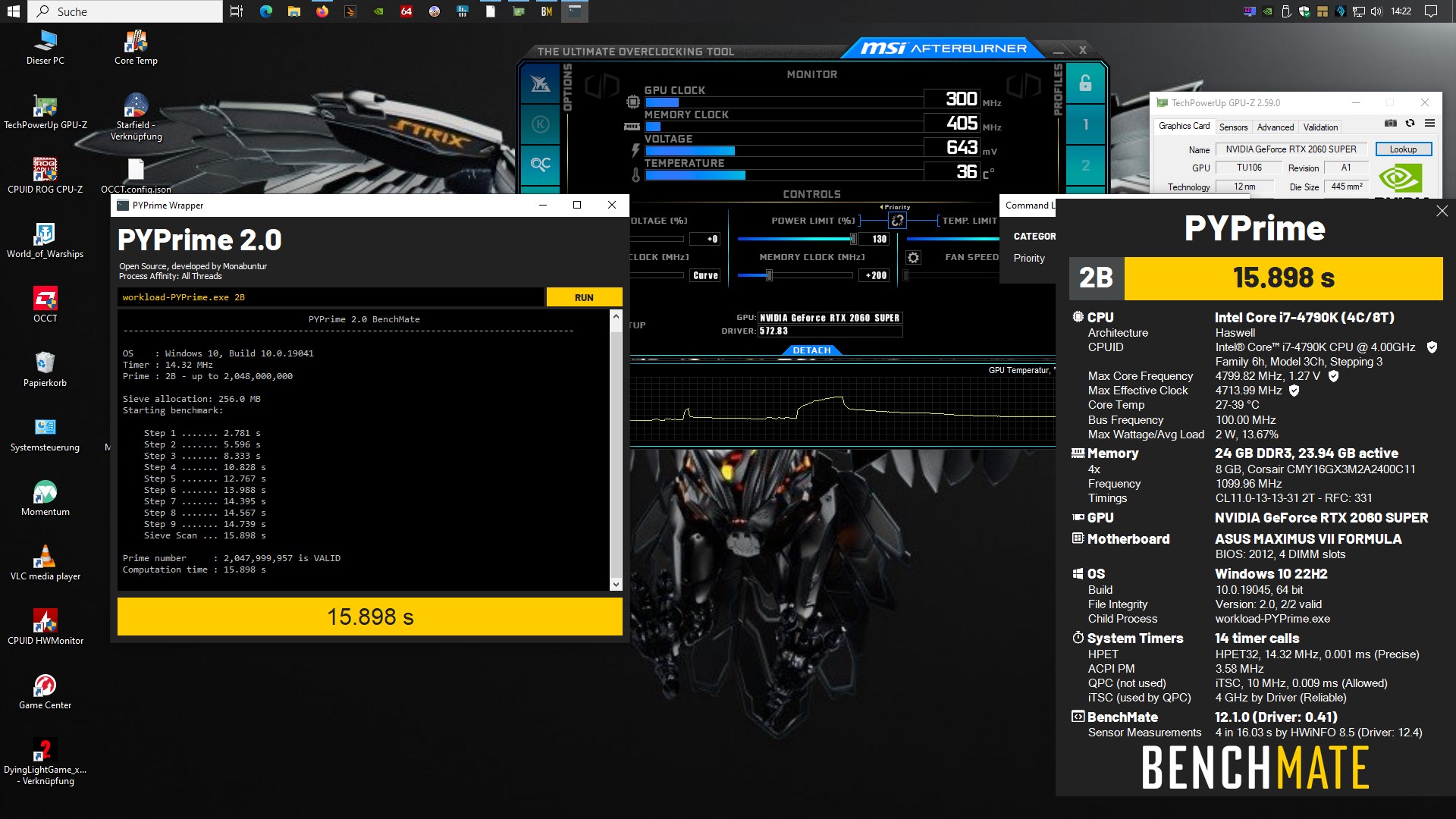
Task: Select Afterburner profile slot 2
Action: pos(1085,165)
